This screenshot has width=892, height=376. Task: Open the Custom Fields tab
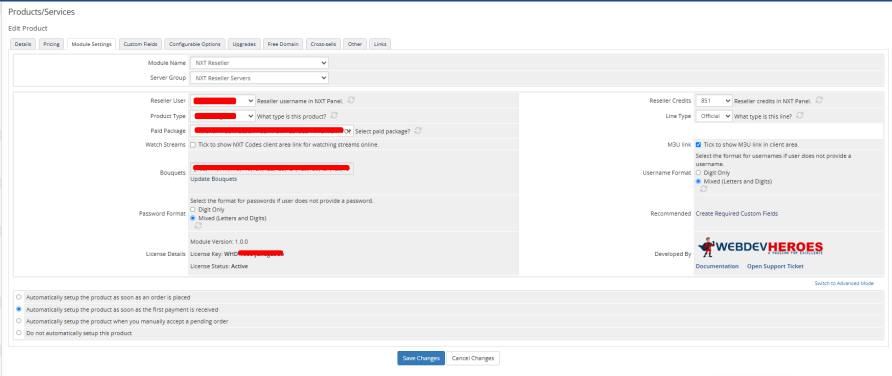[x=141, y=44]
